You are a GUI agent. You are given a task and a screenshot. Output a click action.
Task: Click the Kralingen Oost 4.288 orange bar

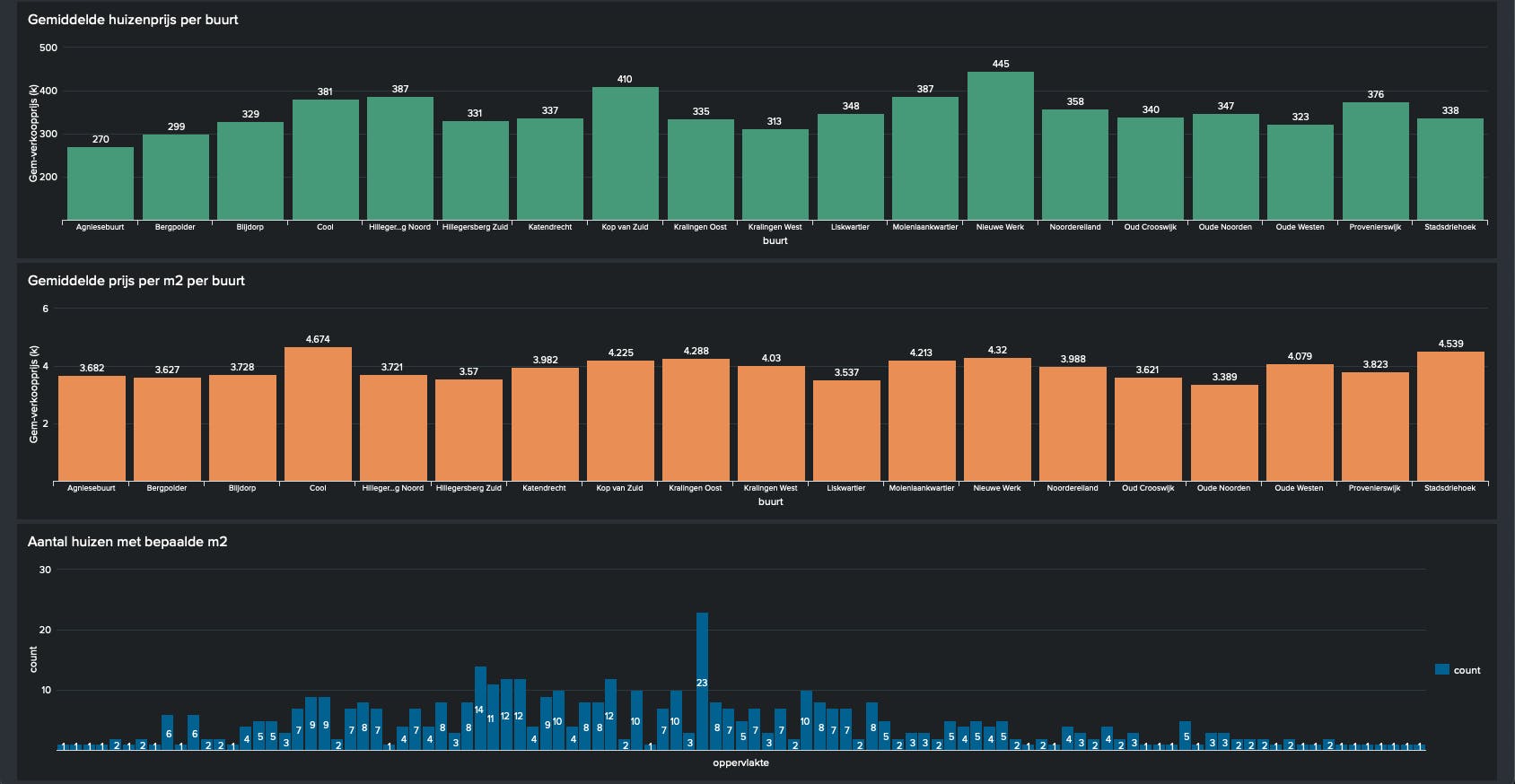point(696,420)
